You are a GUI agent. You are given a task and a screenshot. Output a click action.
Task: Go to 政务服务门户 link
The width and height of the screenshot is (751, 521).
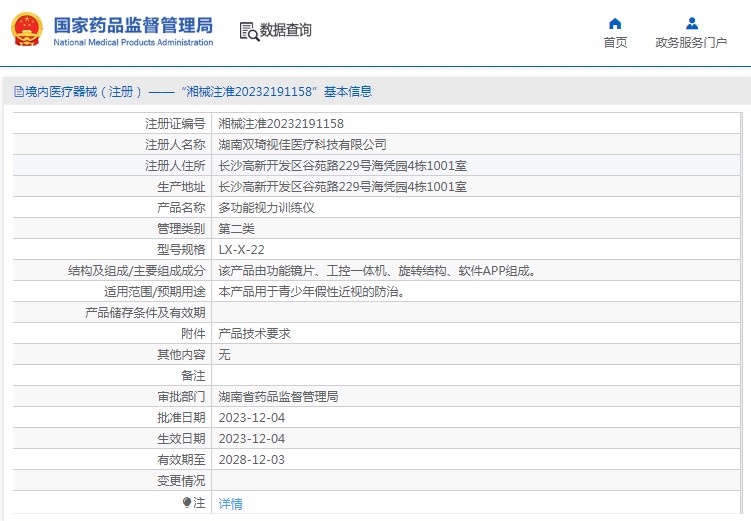tap(691, 43)
